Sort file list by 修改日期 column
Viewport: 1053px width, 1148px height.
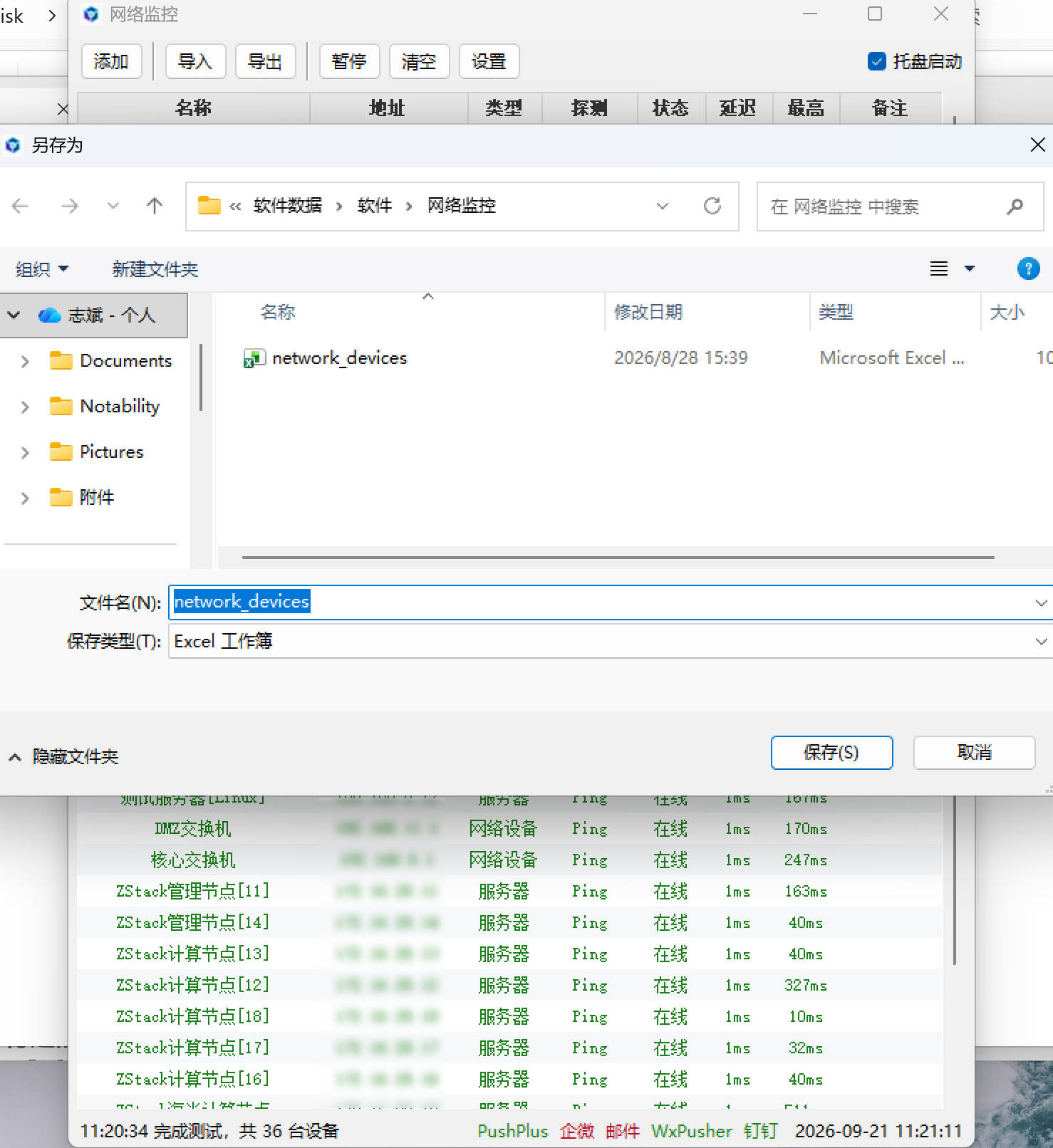click(648, 312)
